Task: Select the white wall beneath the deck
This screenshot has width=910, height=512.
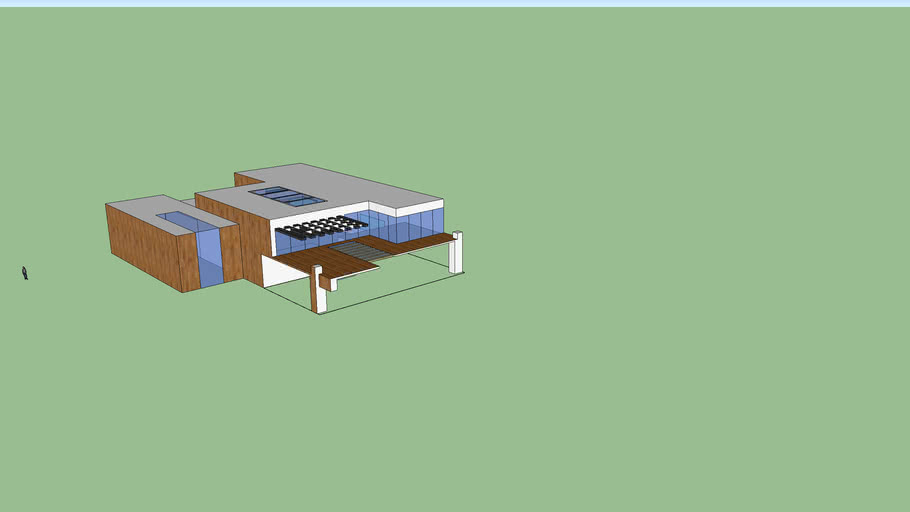Action: click(x=279, y=270)
